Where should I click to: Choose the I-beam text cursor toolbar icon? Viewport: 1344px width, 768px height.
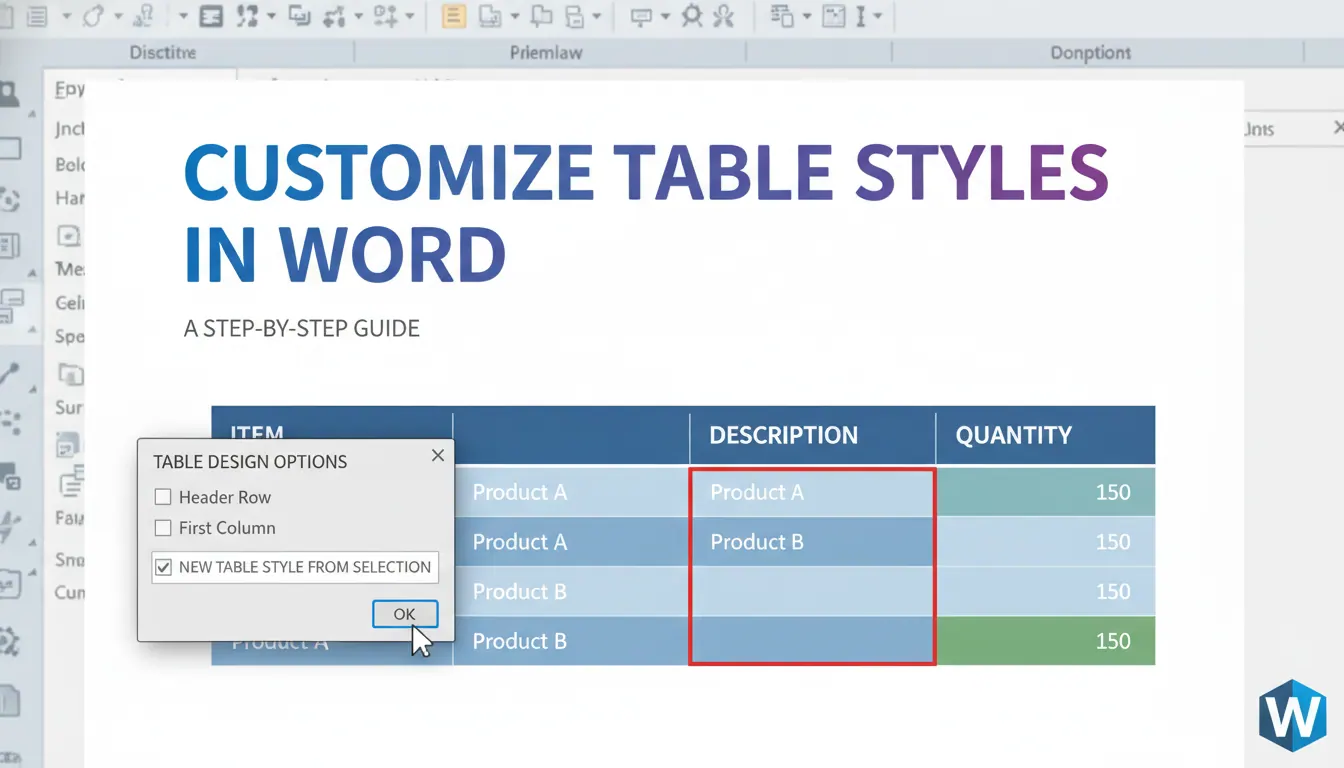[x=861, y=16]
